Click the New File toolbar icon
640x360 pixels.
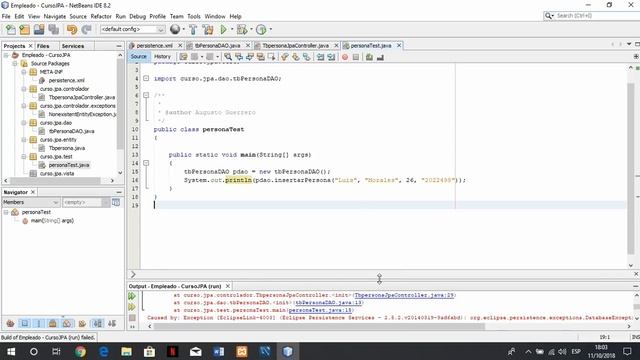pyautogui.click(x=11, y=29)
